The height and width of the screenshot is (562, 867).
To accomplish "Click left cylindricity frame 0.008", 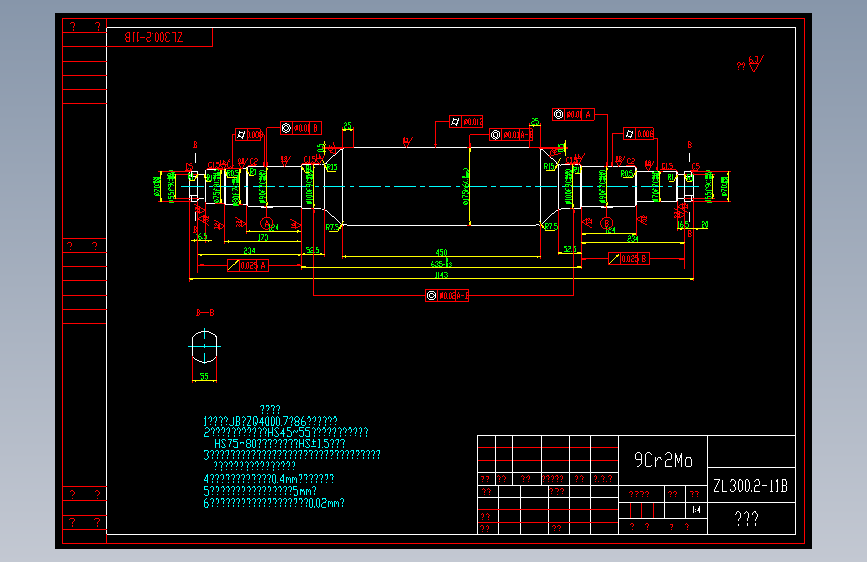I will coord(249,134).
